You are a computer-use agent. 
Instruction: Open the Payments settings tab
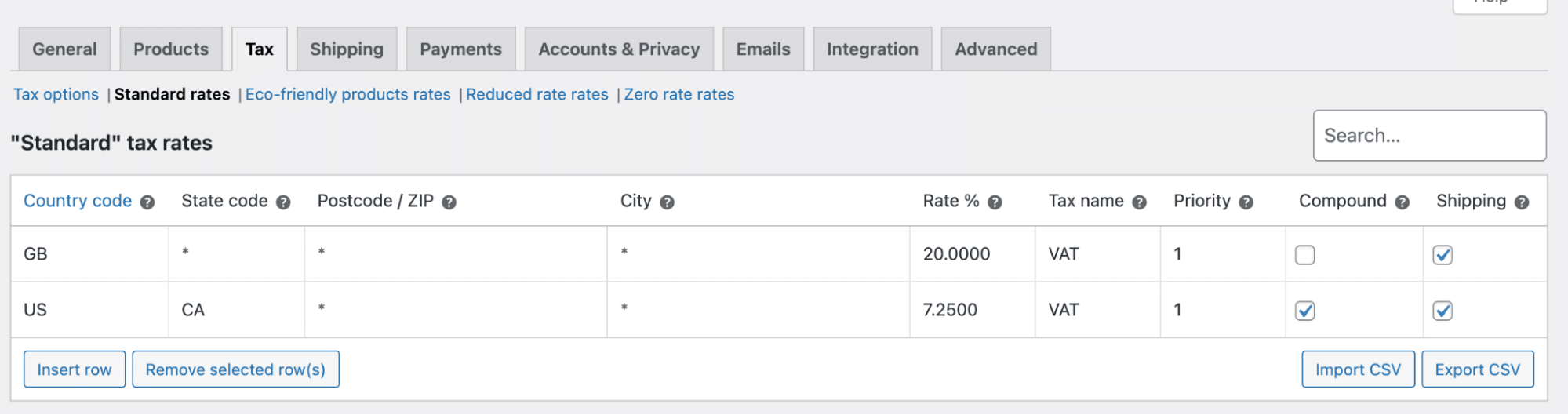pyautogui.click(x=460, y=49)
